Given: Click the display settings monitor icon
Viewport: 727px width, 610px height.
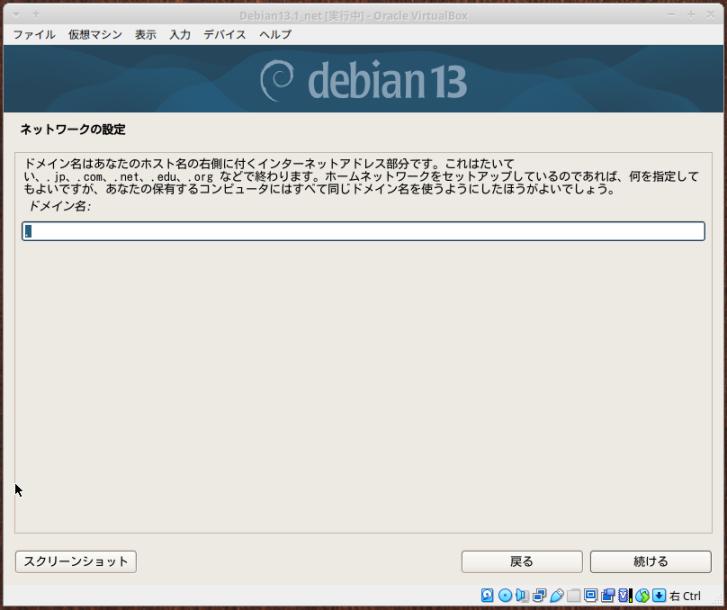Looking at the screenshot, I should point(591,595).
